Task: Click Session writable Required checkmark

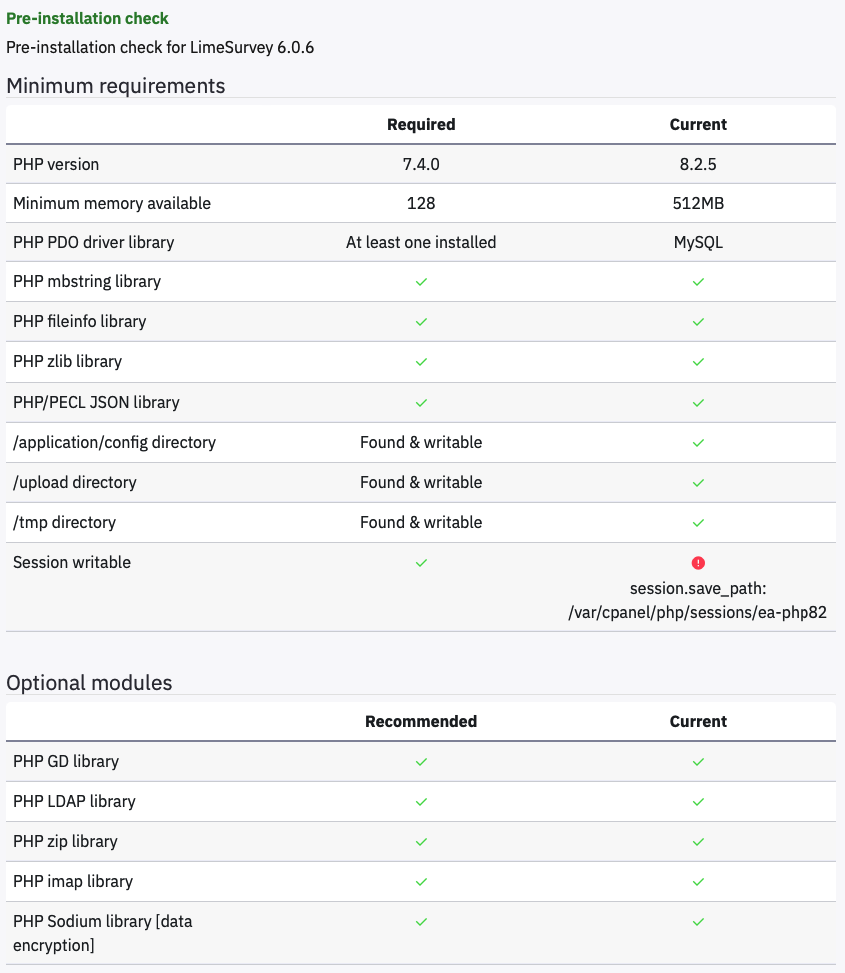Action: tap(421, 563)
